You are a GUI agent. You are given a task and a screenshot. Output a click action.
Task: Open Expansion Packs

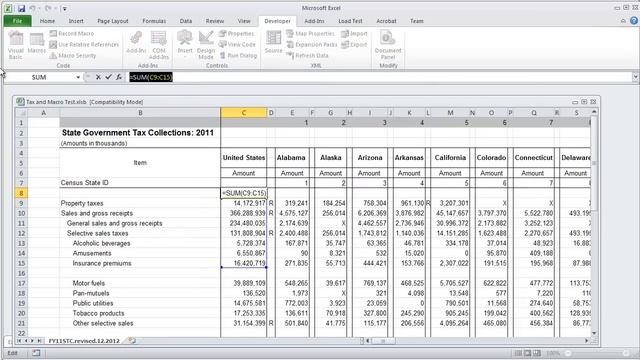[312, 44]
